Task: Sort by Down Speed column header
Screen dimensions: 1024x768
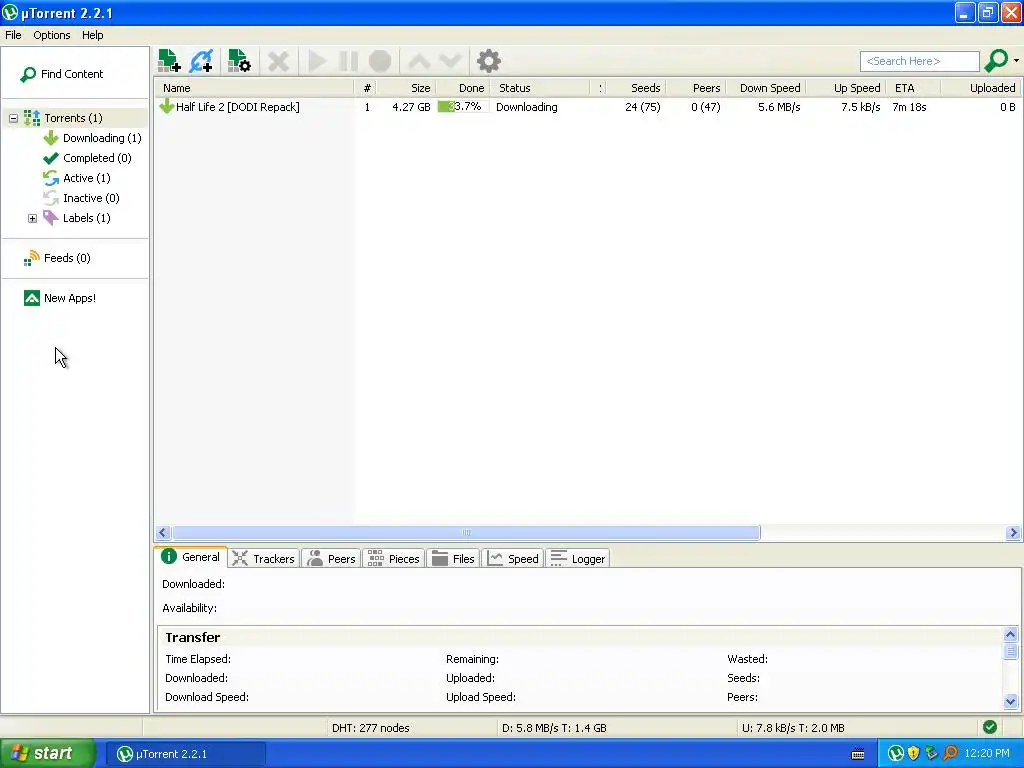Action: 766,88
